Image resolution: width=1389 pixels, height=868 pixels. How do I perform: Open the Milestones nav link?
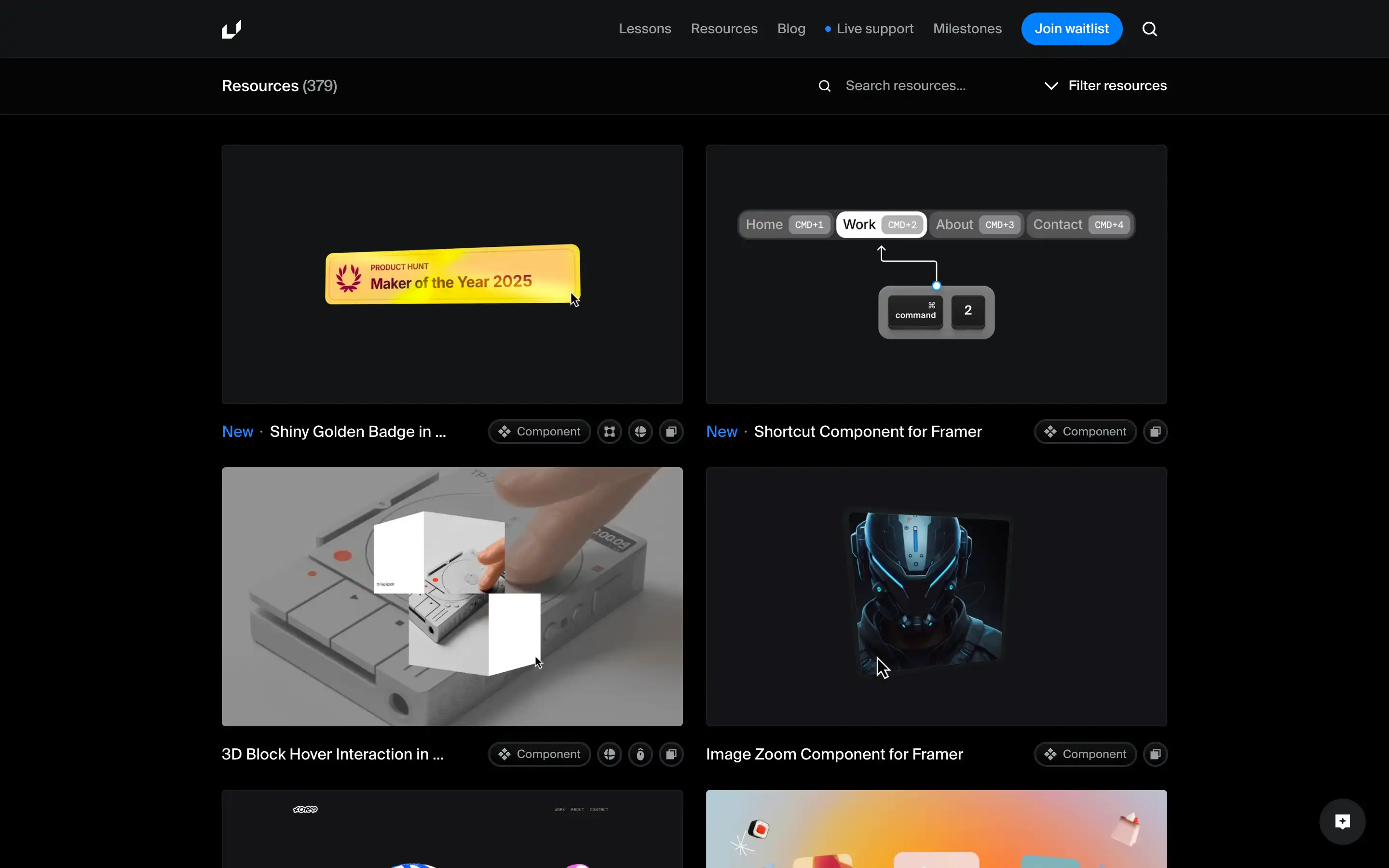click(967, 29)
